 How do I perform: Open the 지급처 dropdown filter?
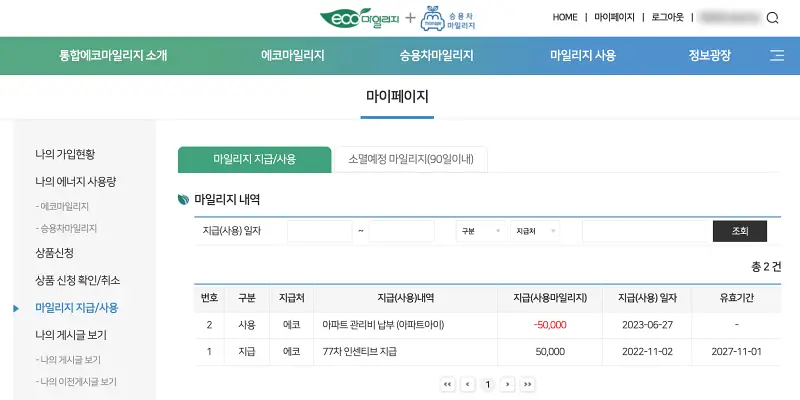pos(535,231)
